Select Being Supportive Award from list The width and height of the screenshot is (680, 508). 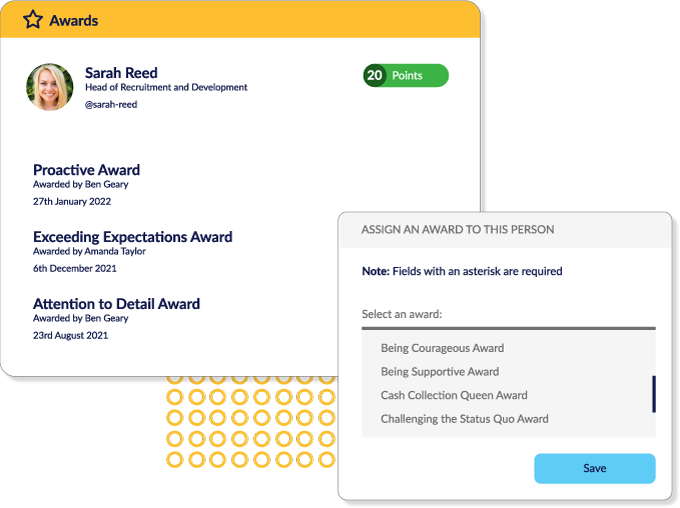[440, 371]
